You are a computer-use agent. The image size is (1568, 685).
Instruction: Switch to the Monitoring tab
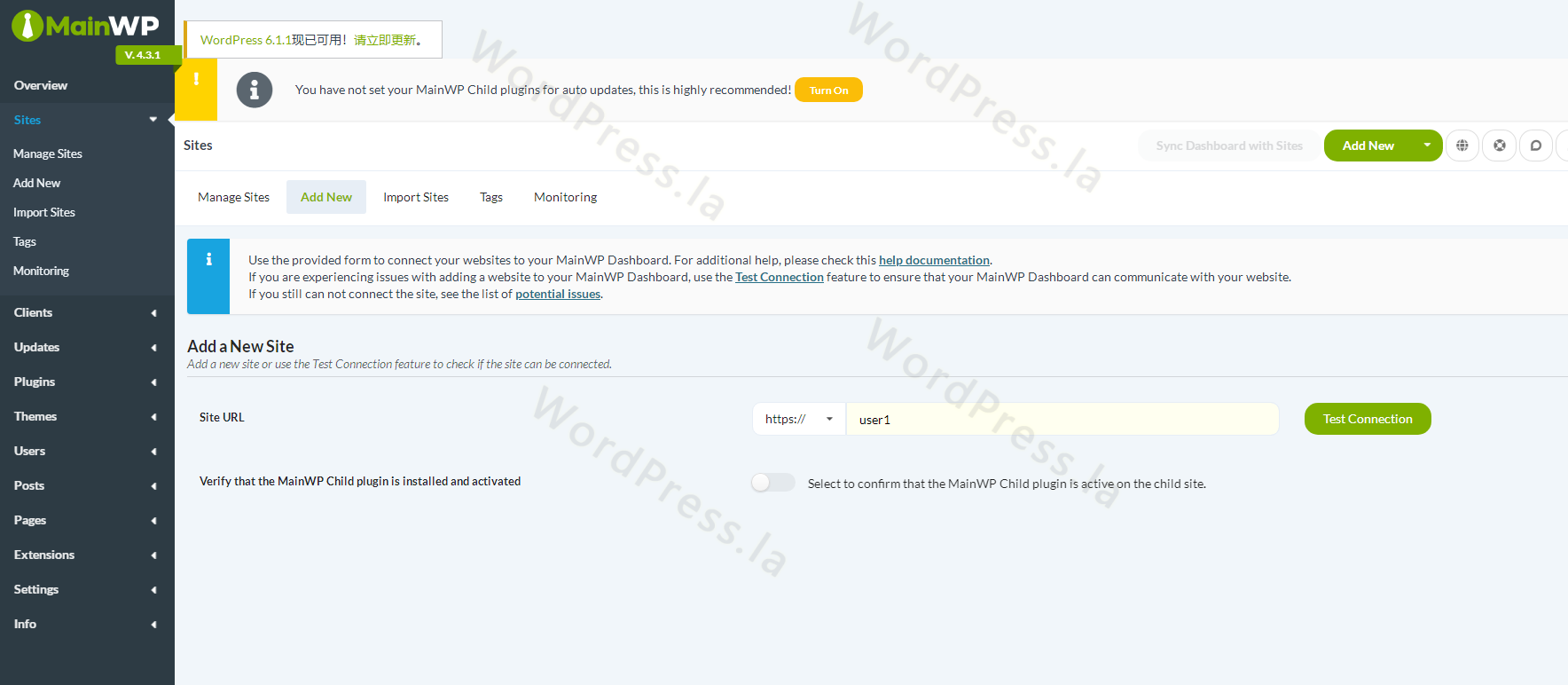tap(565, 197)
